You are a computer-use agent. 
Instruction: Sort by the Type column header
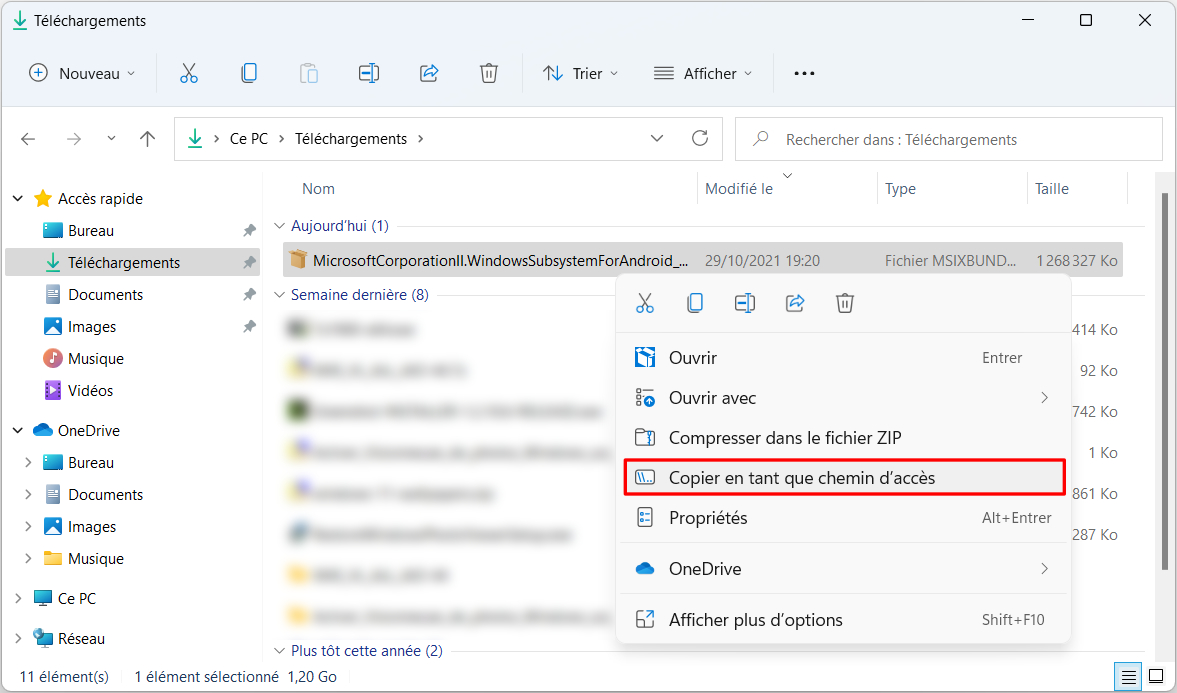[900, 188]
